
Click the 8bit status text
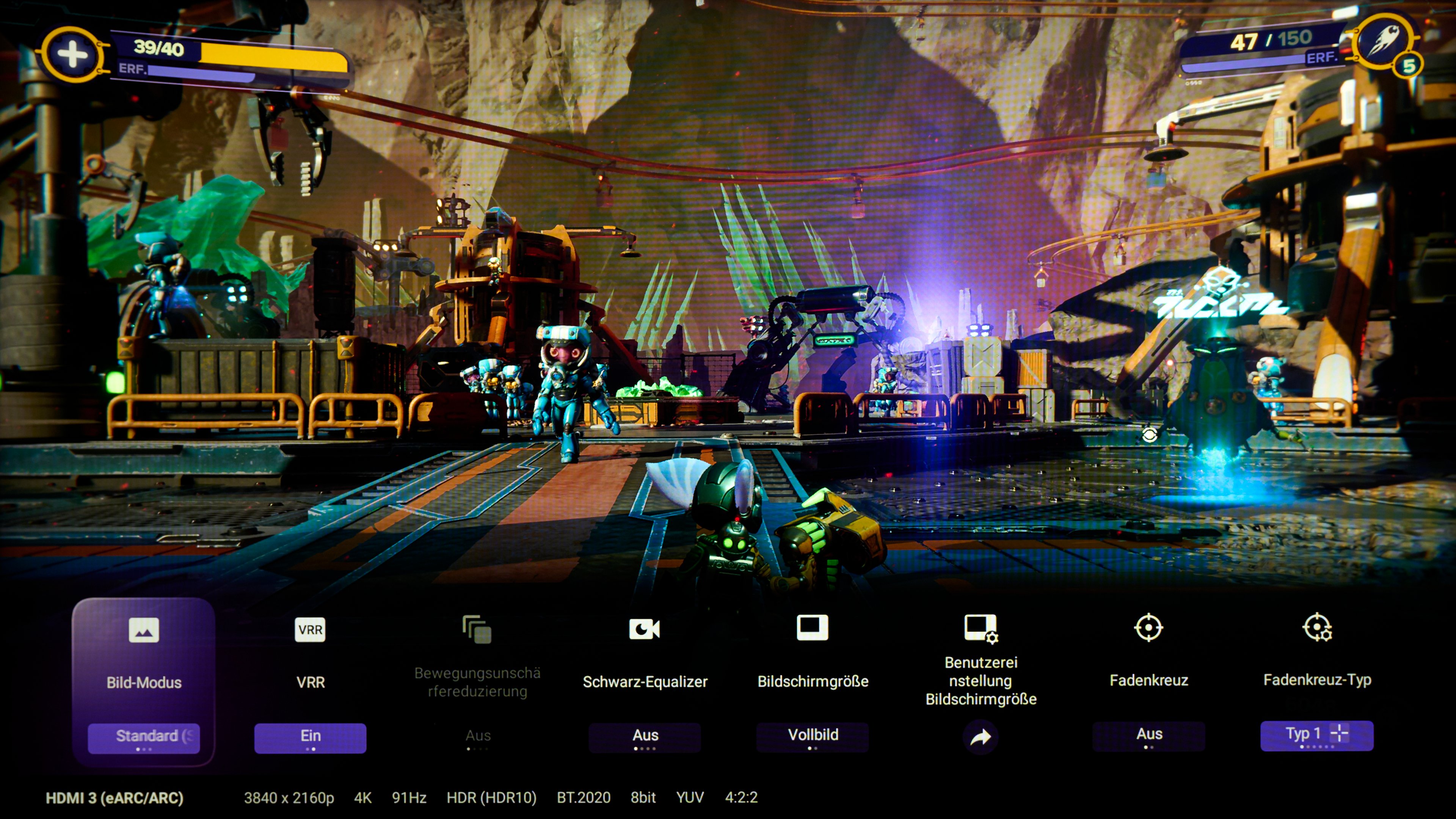643,797
